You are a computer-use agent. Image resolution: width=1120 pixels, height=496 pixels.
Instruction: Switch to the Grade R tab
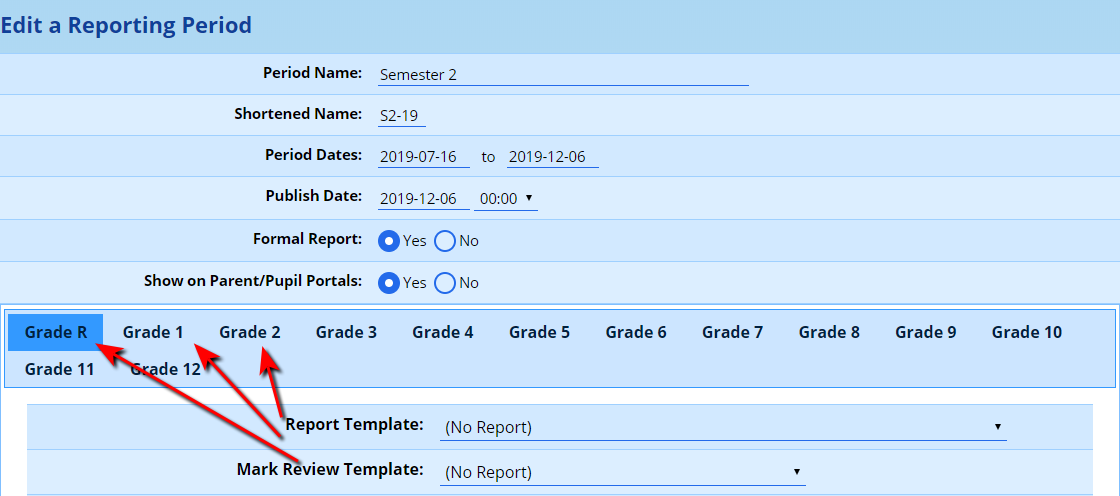56,332
